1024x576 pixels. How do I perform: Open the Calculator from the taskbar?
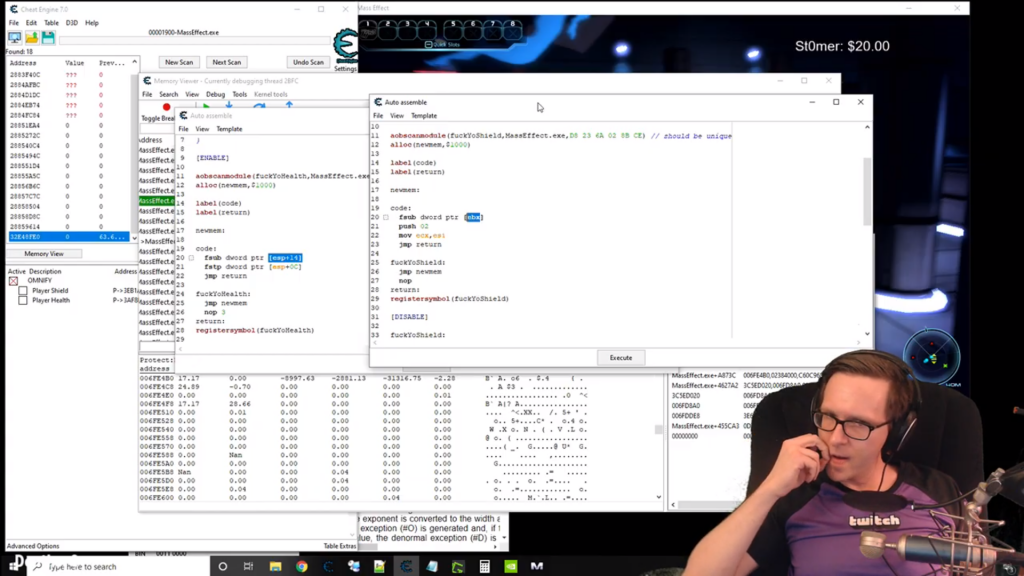[484, 566]
